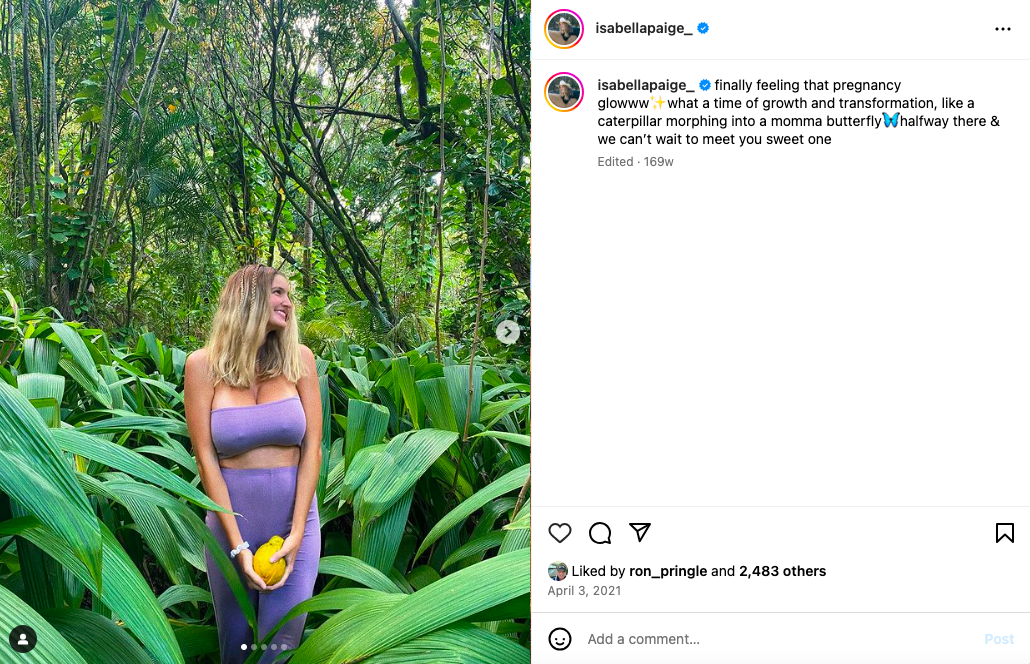The height and width of the screenshot is (664, 1030).
Task: Click the verified badge in post header
Action: (x=703, y=29)
